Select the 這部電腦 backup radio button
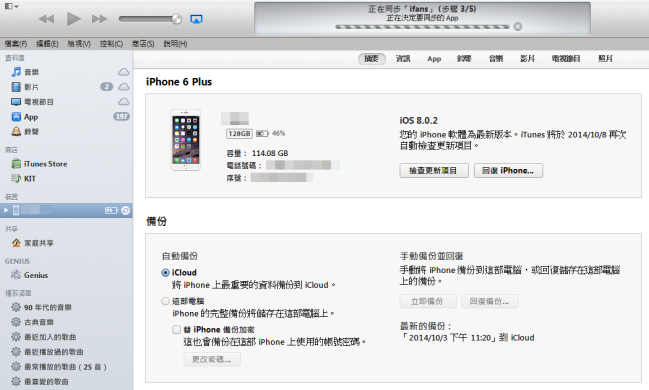The height and width of the screenshot is (390, 649). point(165,301)
